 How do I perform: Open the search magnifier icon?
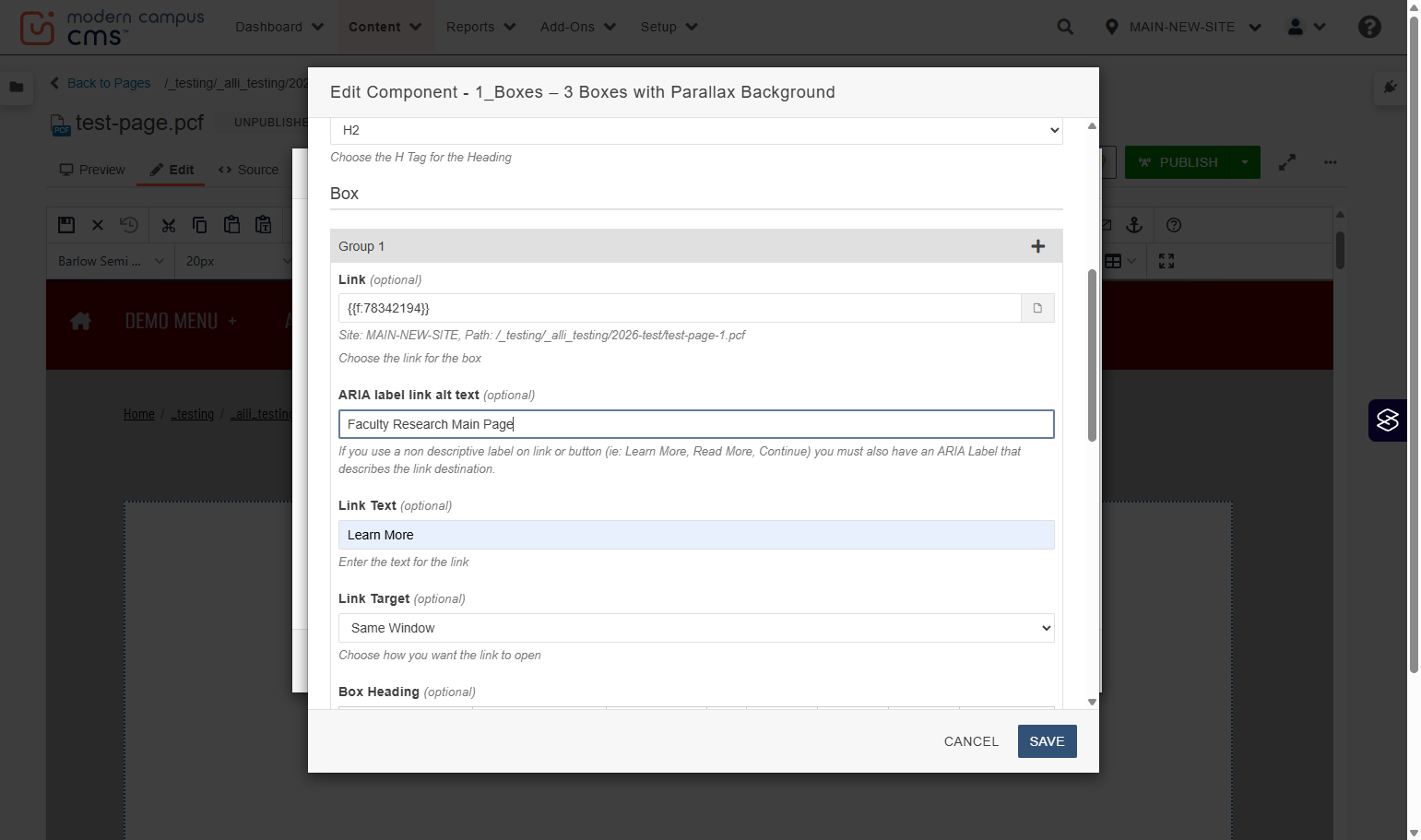[1065, 27]
